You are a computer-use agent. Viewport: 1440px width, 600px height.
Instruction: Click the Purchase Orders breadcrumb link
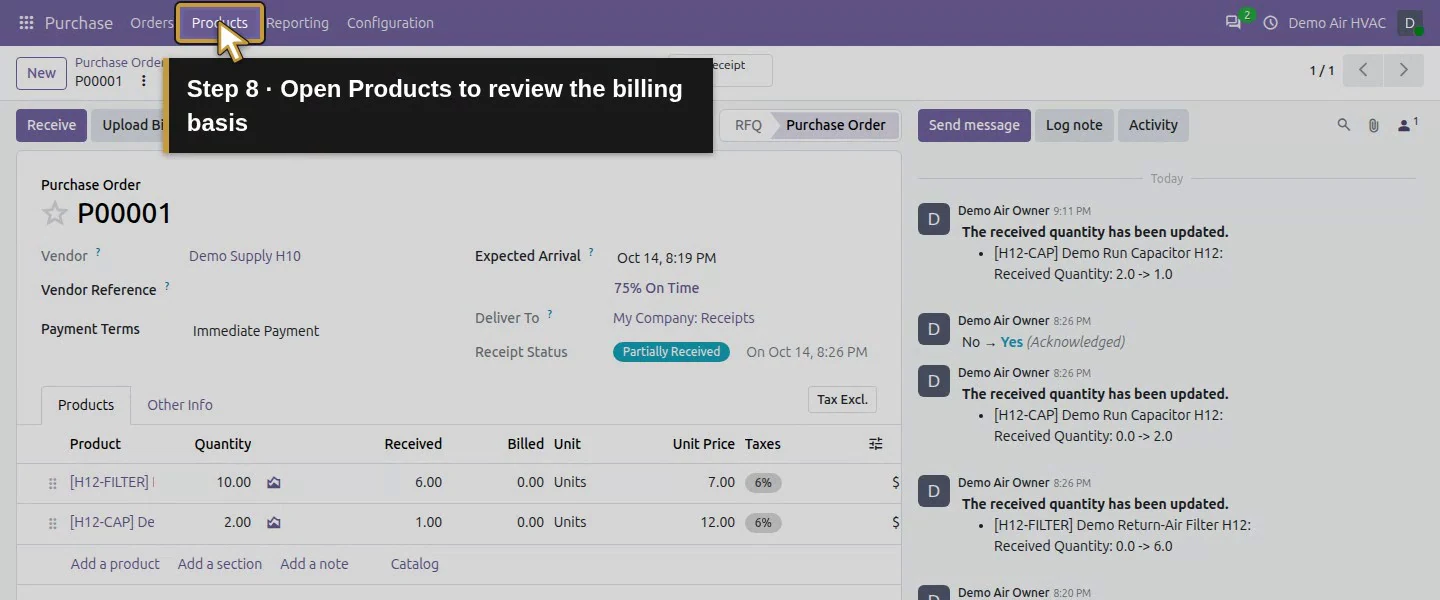[x=120, y=63]
